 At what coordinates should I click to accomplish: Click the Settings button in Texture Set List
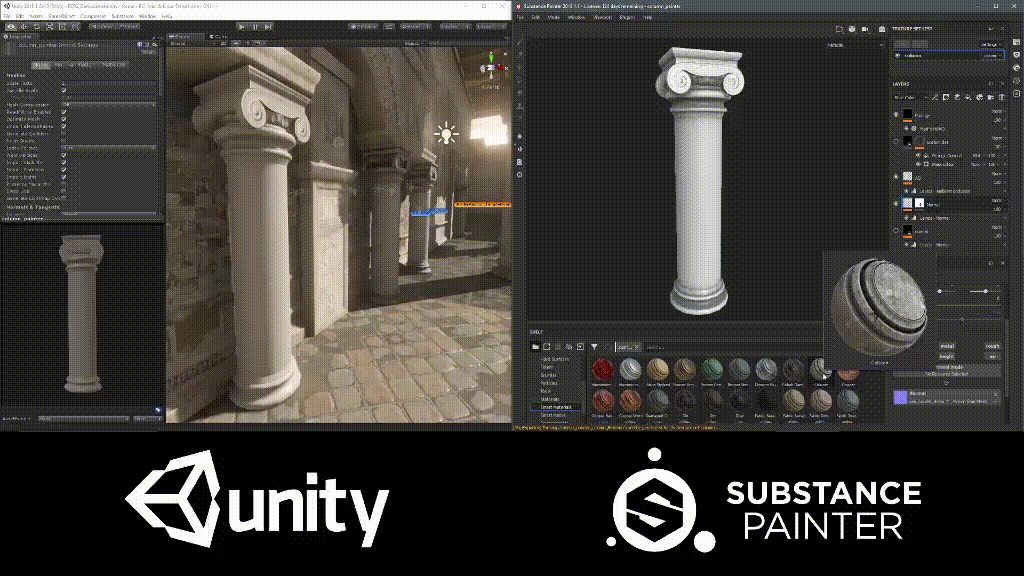(987, 45)
